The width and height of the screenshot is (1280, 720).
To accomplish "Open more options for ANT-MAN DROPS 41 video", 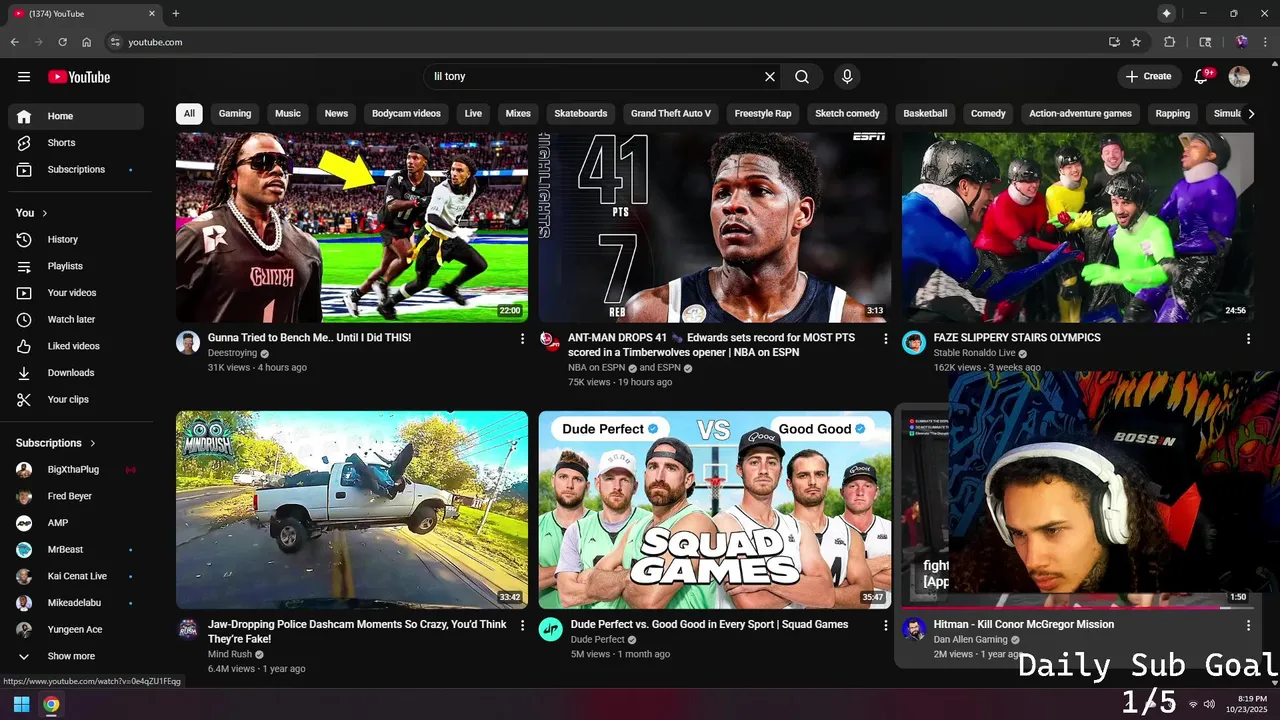I will pos(885,339).
